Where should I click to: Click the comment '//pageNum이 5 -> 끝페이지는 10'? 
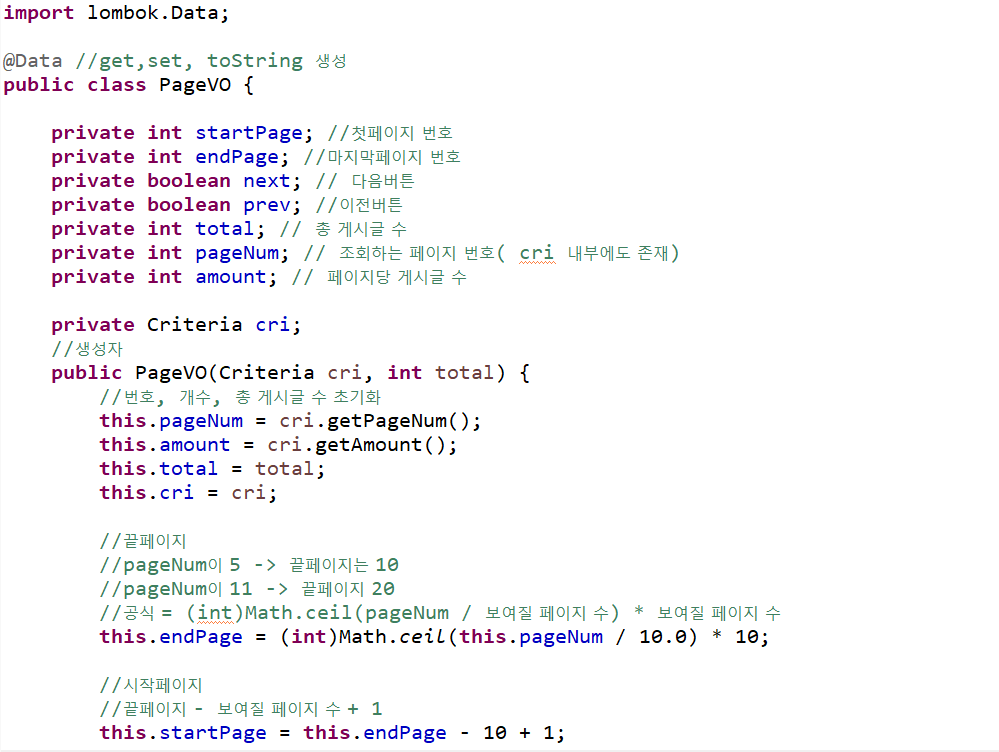(x=249, y=565)
